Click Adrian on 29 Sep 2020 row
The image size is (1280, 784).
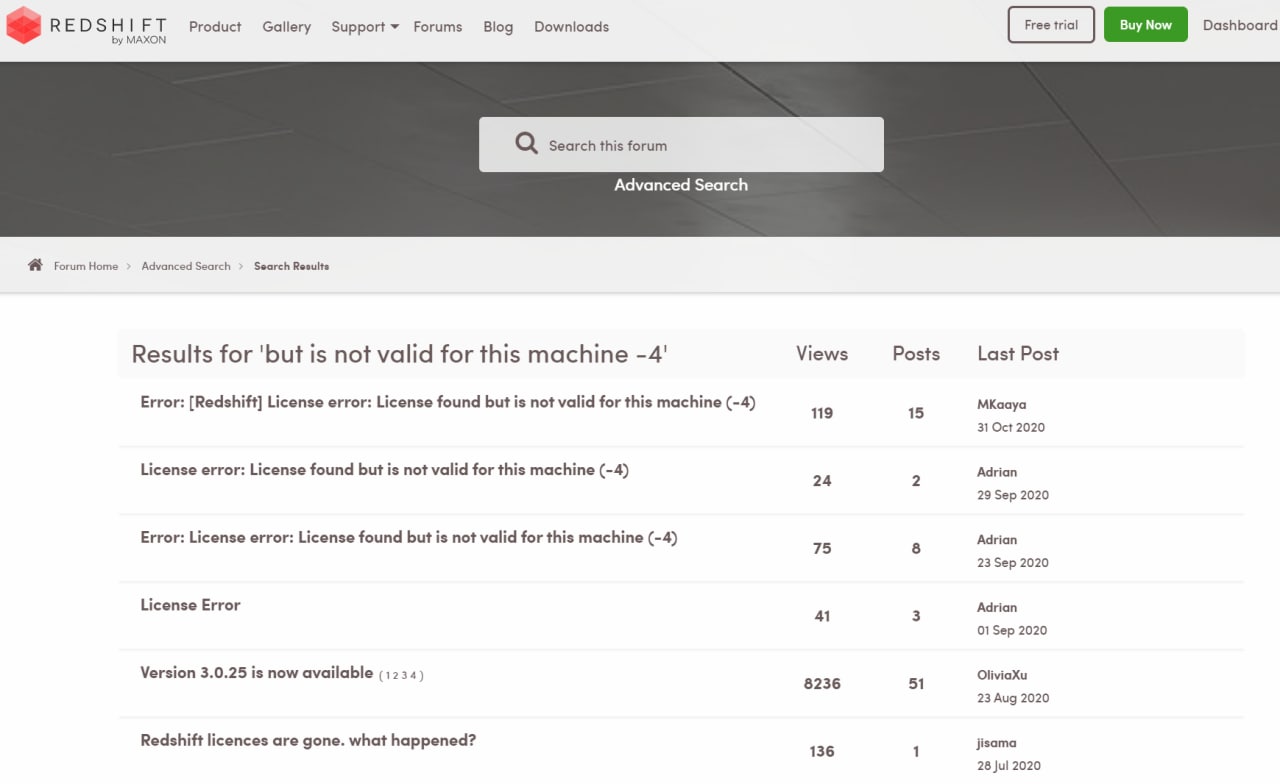997,472
